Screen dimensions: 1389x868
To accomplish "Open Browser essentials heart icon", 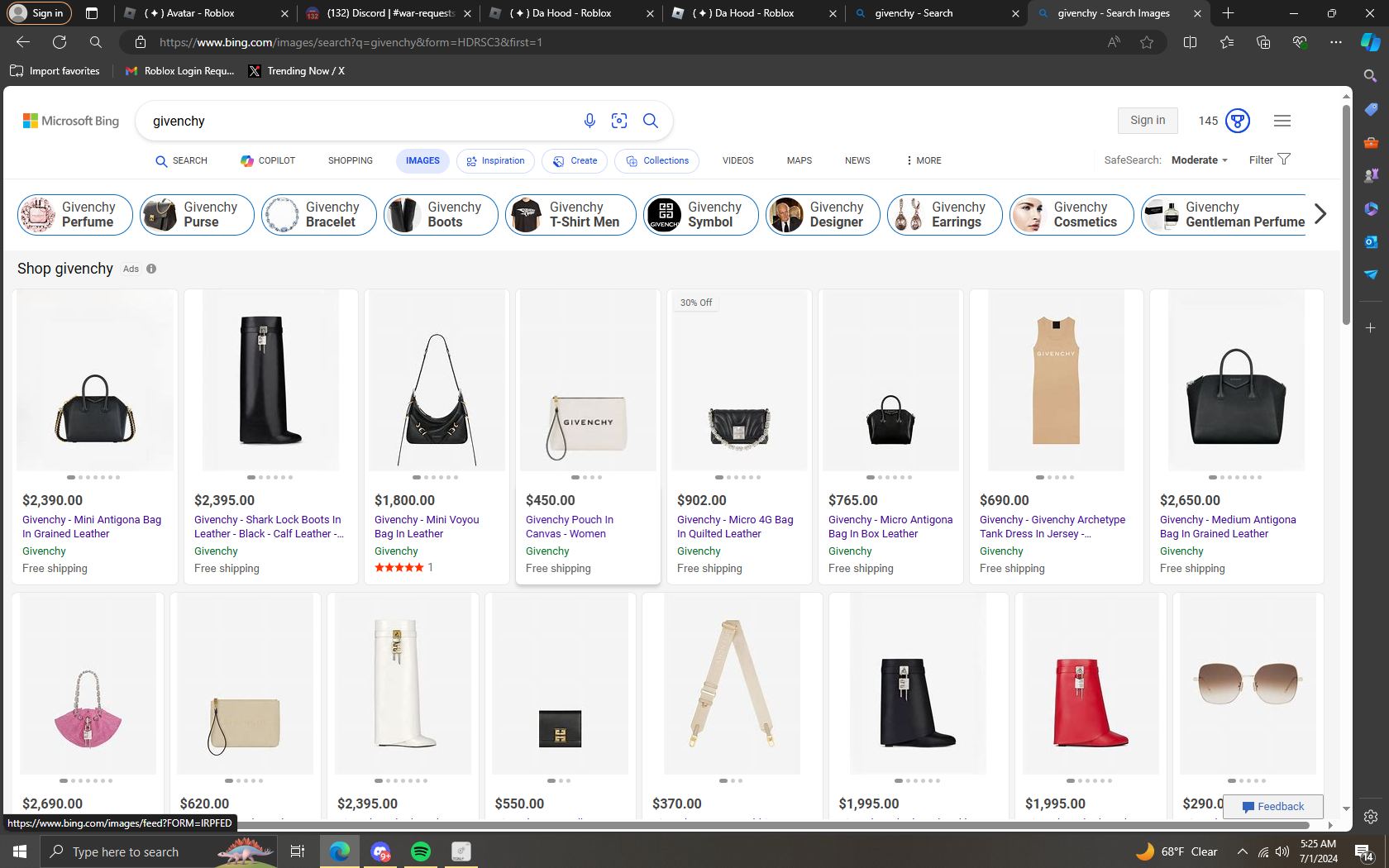I will click(x=1300, y=42).
